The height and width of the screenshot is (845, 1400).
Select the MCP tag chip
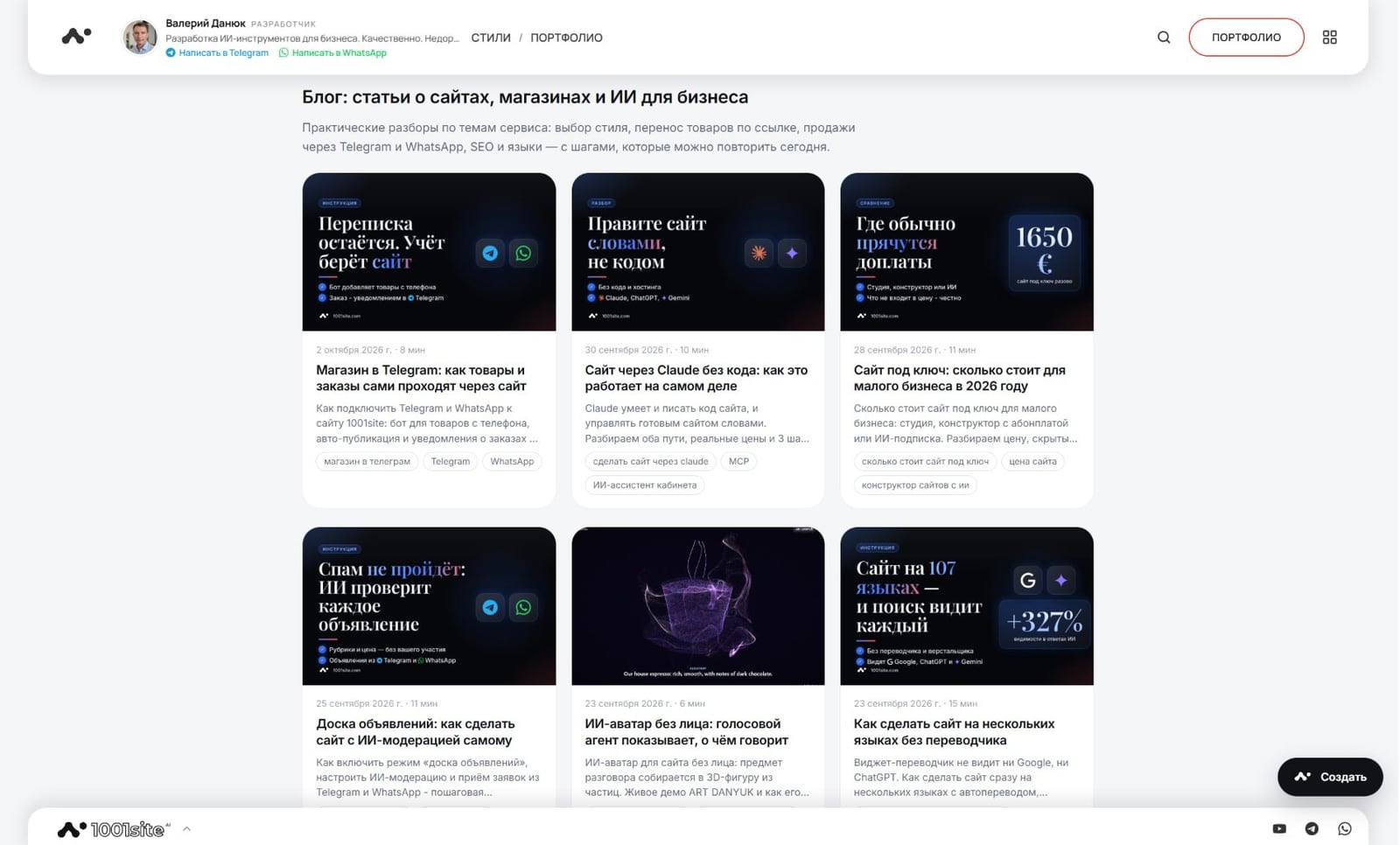(739, 462)
